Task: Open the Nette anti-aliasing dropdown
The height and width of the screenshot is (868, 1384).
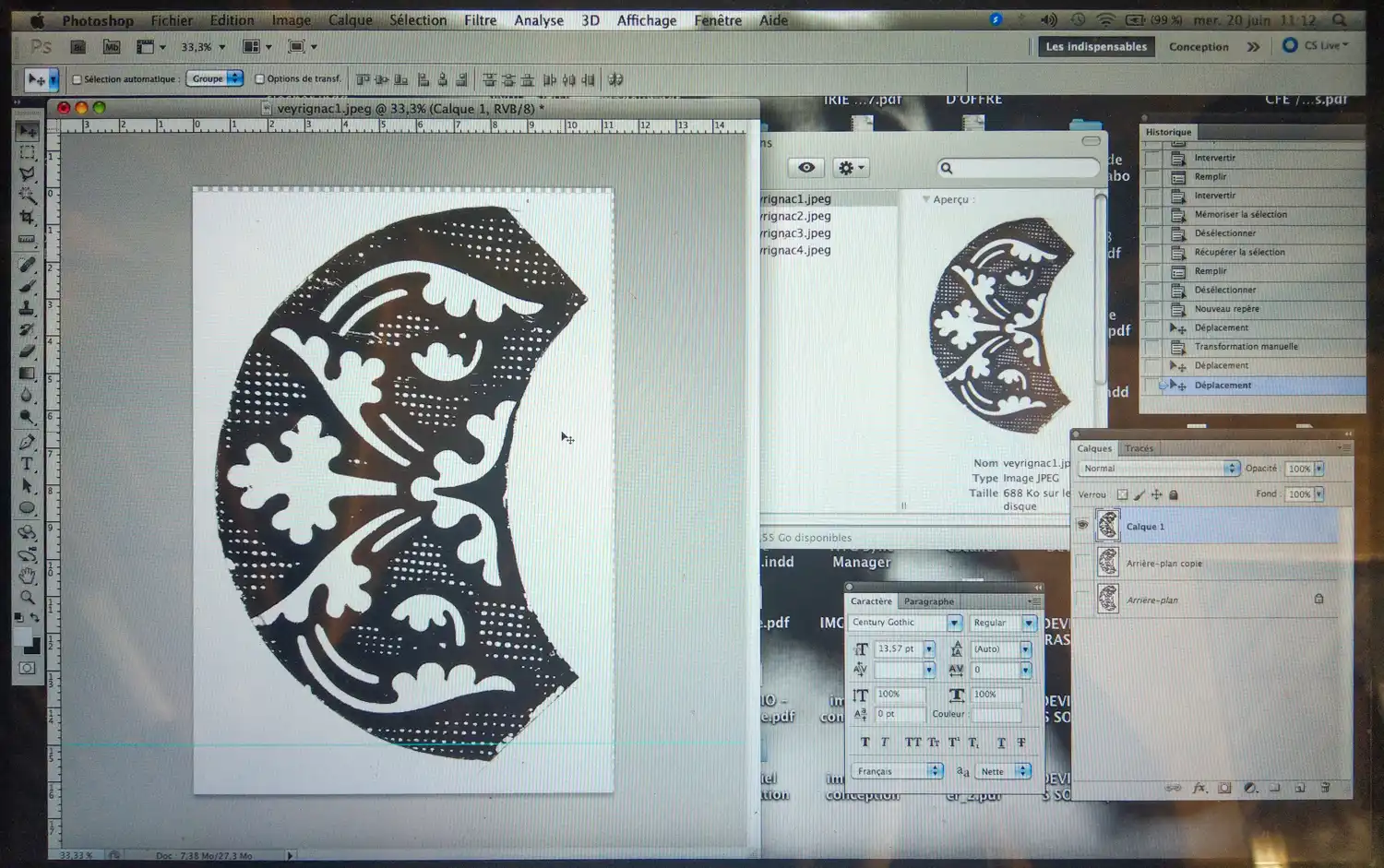Action: [x=1004, y=771]
